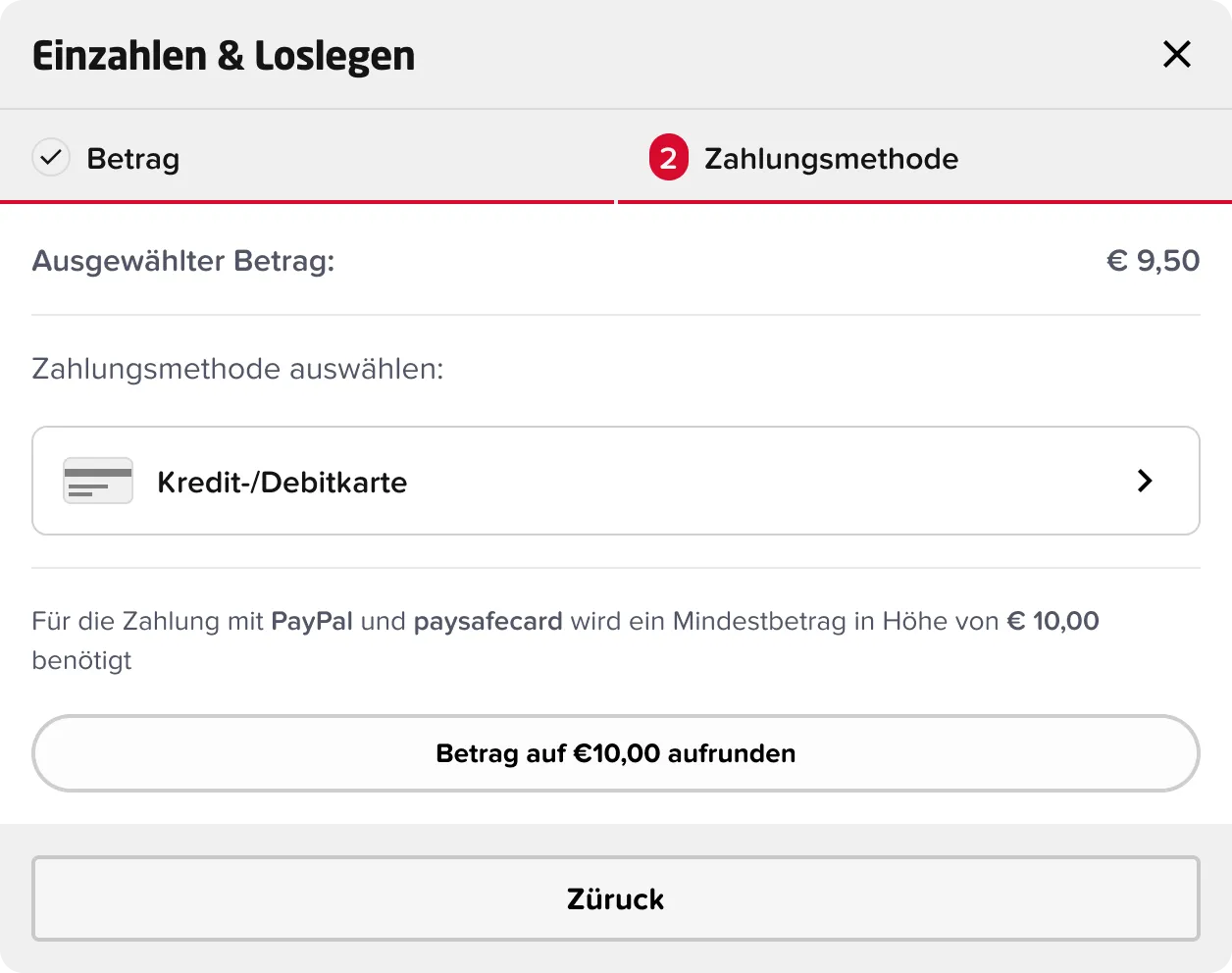The image size is (1232, 973).
Task: Click the Zahlungsmethode auswählen heading
Action: [237, 369]
